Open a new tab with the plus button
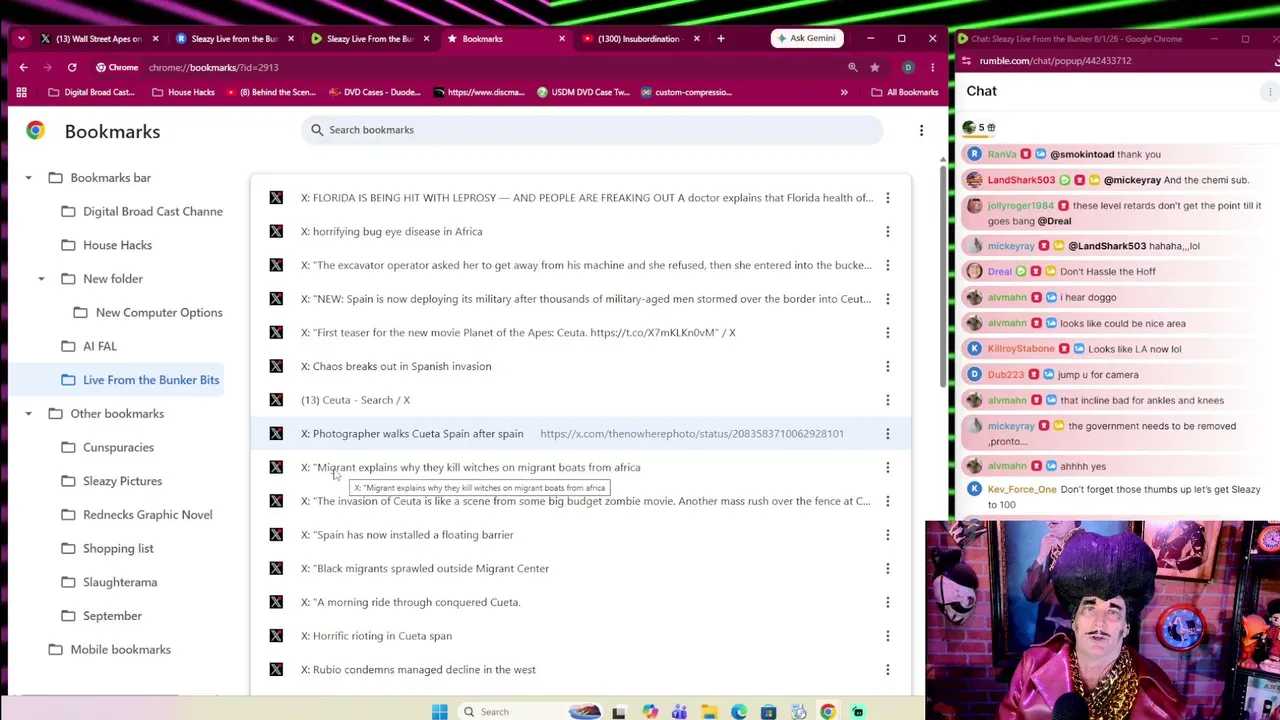 click(721, 39)
